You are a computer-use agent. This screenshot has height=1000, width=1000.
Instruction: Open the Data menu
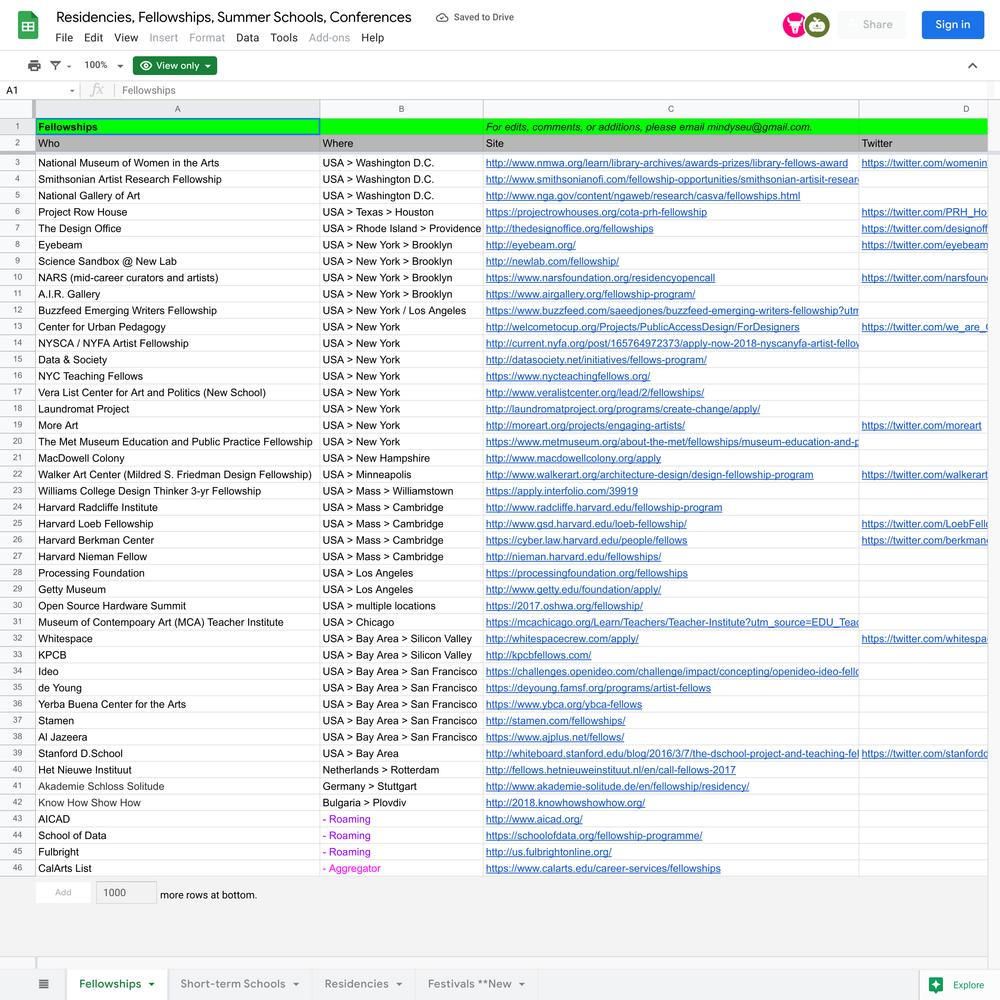pos(247,38)
